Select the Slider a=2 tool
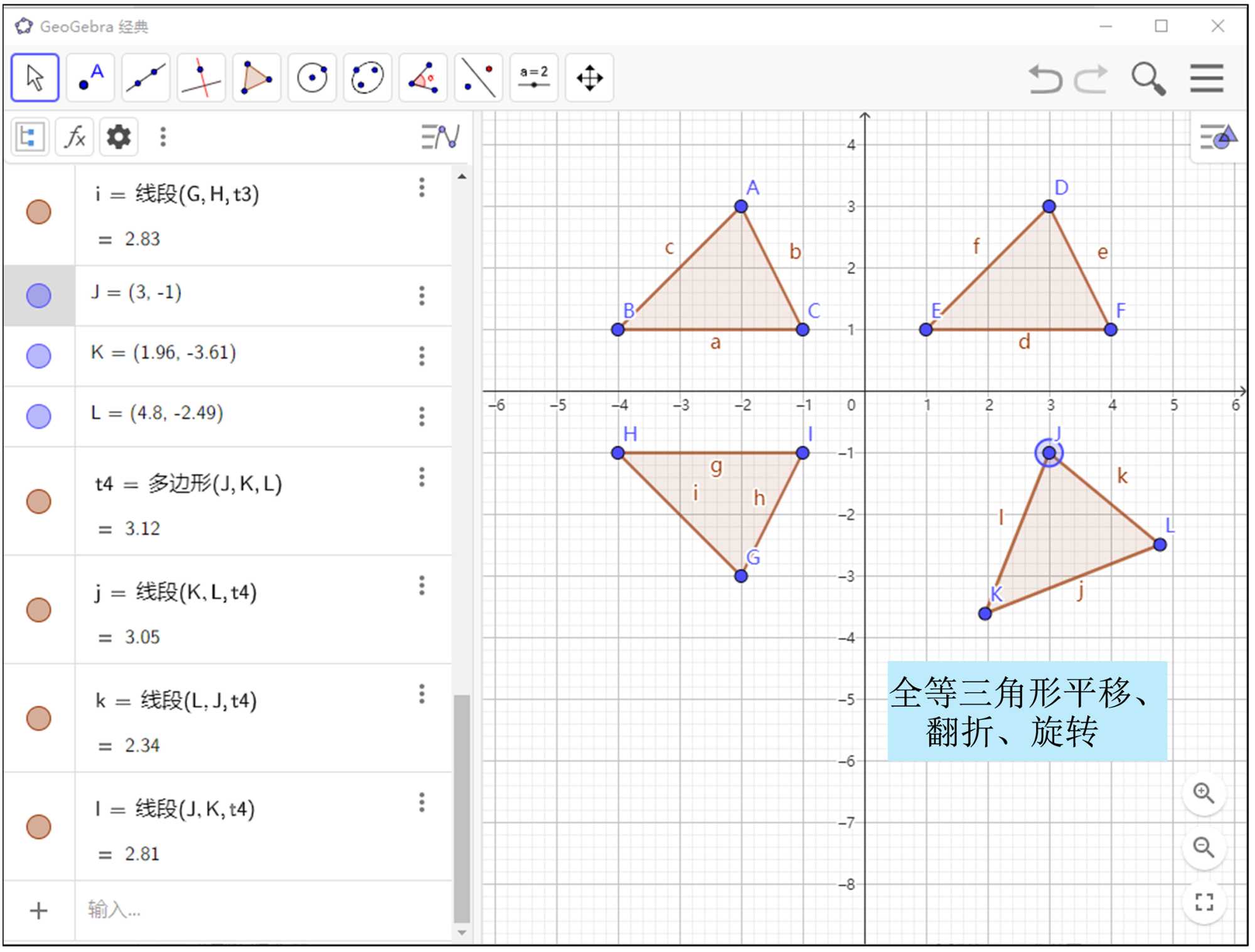1255x952 pixels. pos(533,78)
